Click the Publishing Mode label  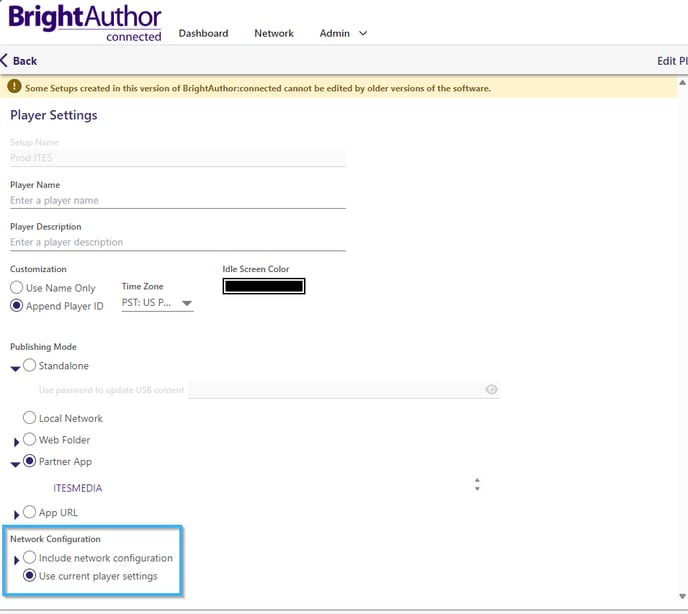tap(43, 347)
